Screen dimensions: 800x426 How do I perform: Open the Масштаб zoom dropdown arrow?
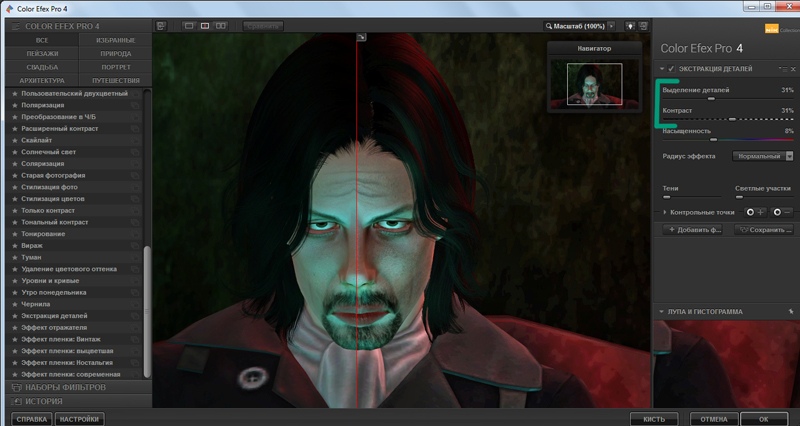pyautogui.click(x=611, y=26)
